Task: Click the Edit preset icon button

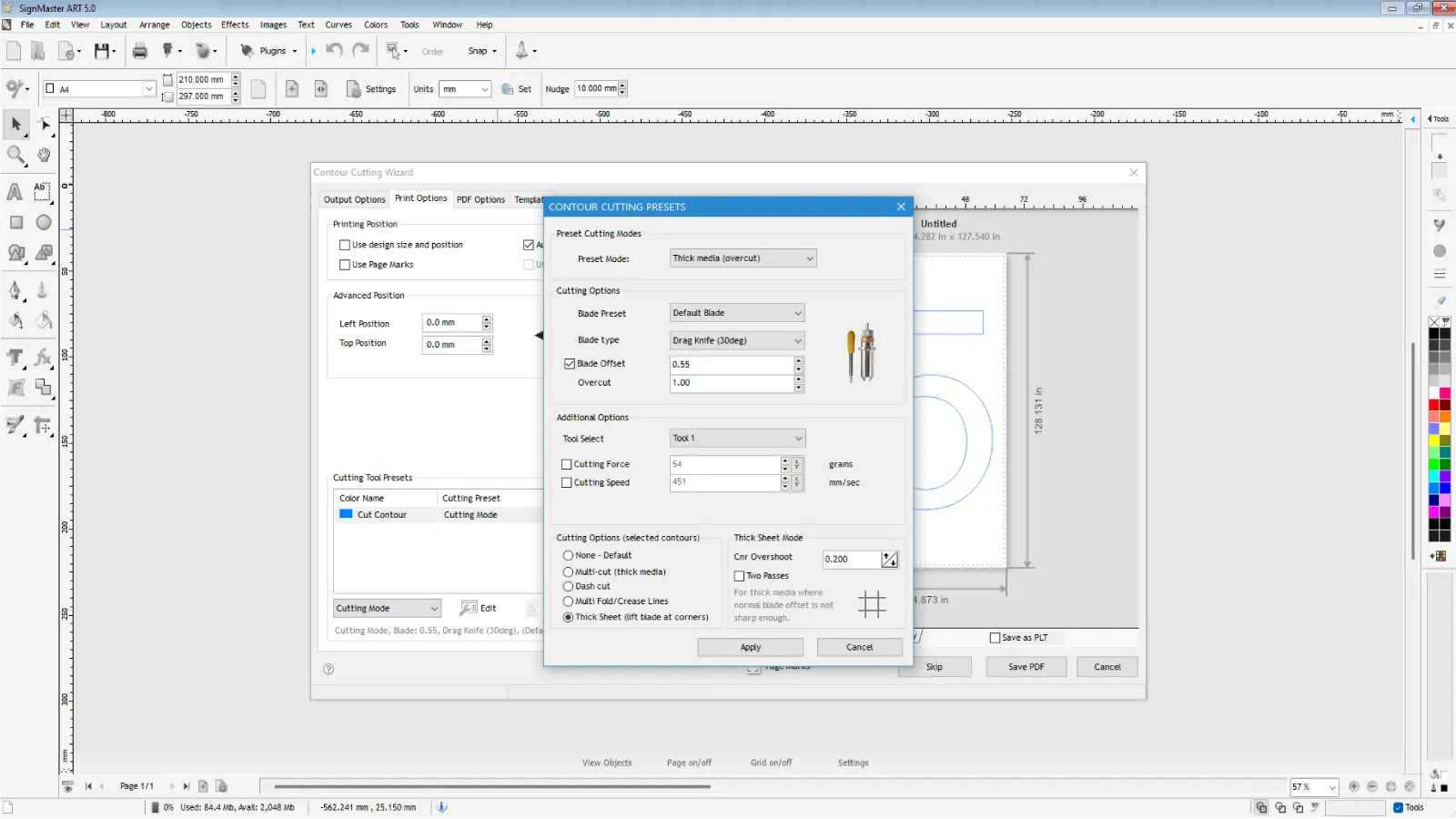Action: point(479,608)
